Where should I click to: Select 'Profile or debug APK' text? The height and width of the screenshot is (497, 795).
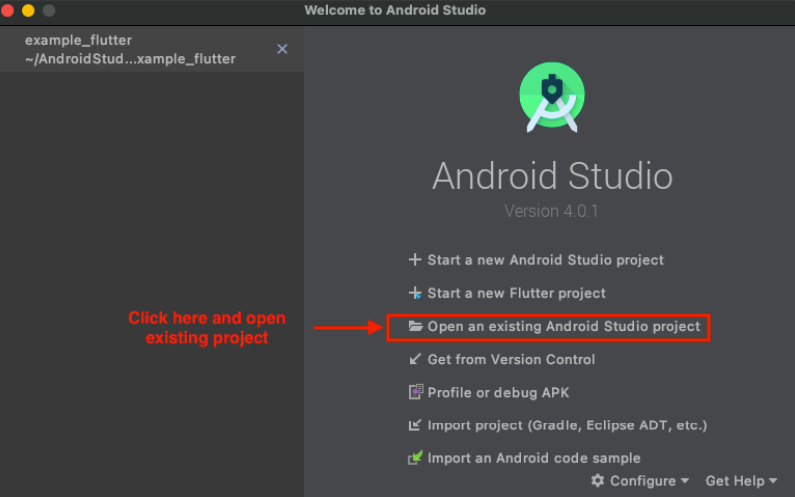point(498,393)
